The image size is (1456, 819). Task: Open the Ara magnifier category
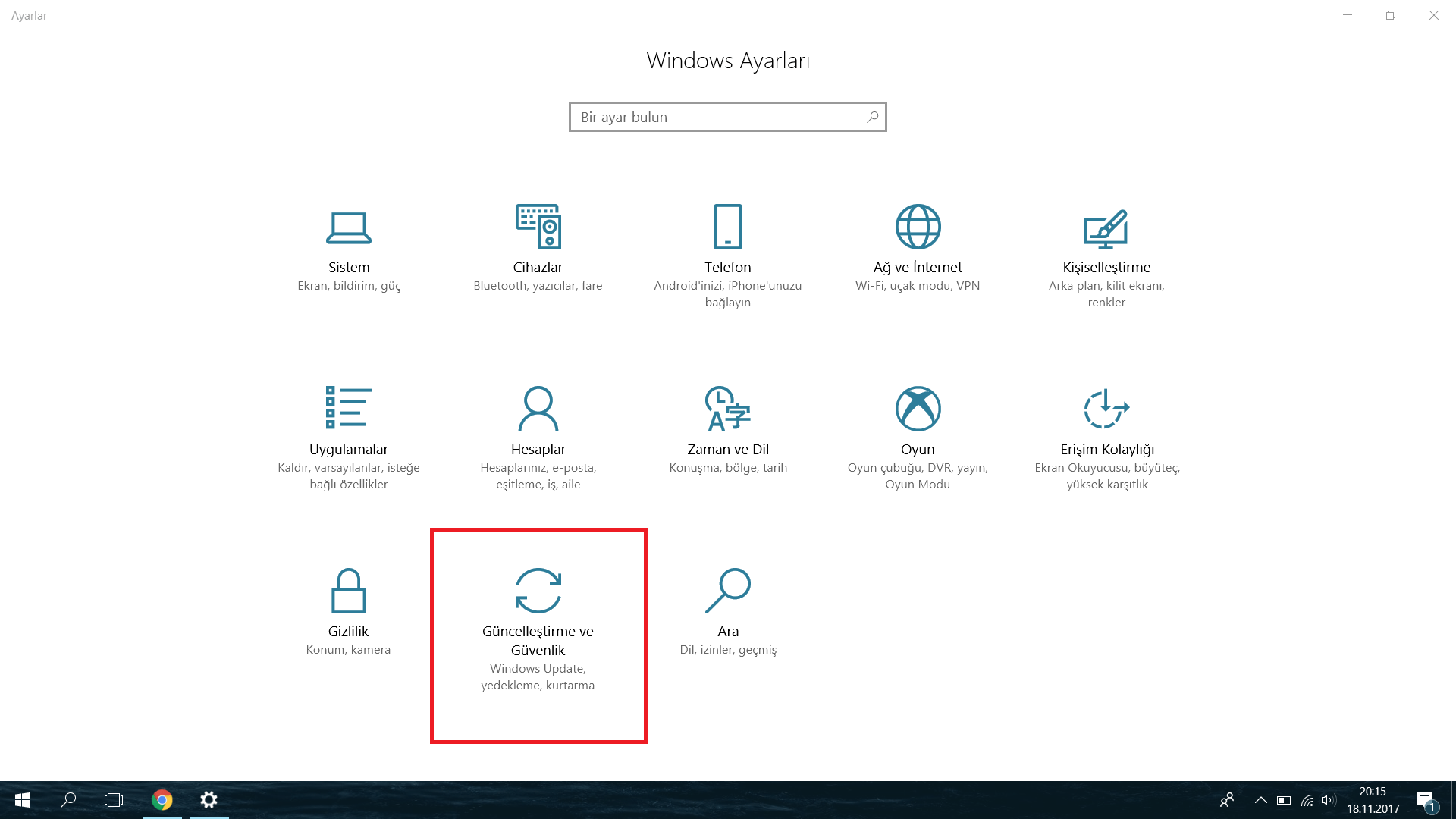click(727, 591)
